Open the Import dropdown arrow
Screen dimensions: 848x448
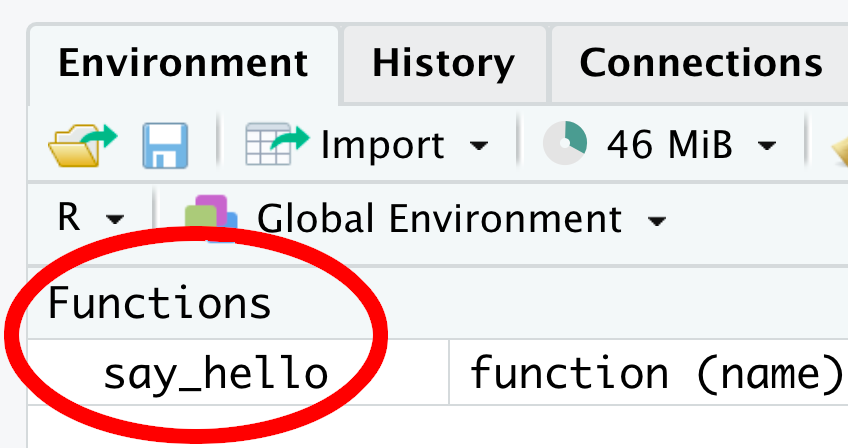[x=479, y=145]
